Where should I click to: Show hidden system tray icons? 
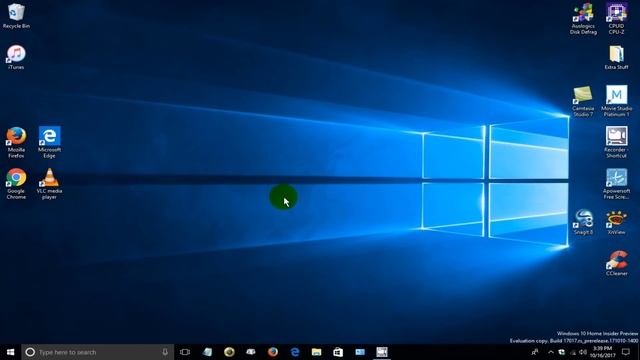click(551, 352)
